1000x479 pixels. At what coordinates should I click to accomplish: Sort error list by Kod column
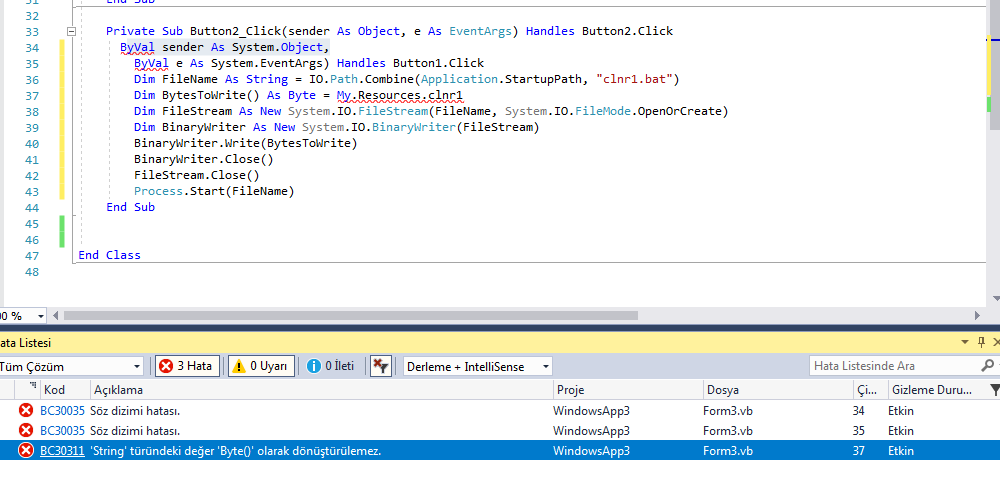(64, 390)
